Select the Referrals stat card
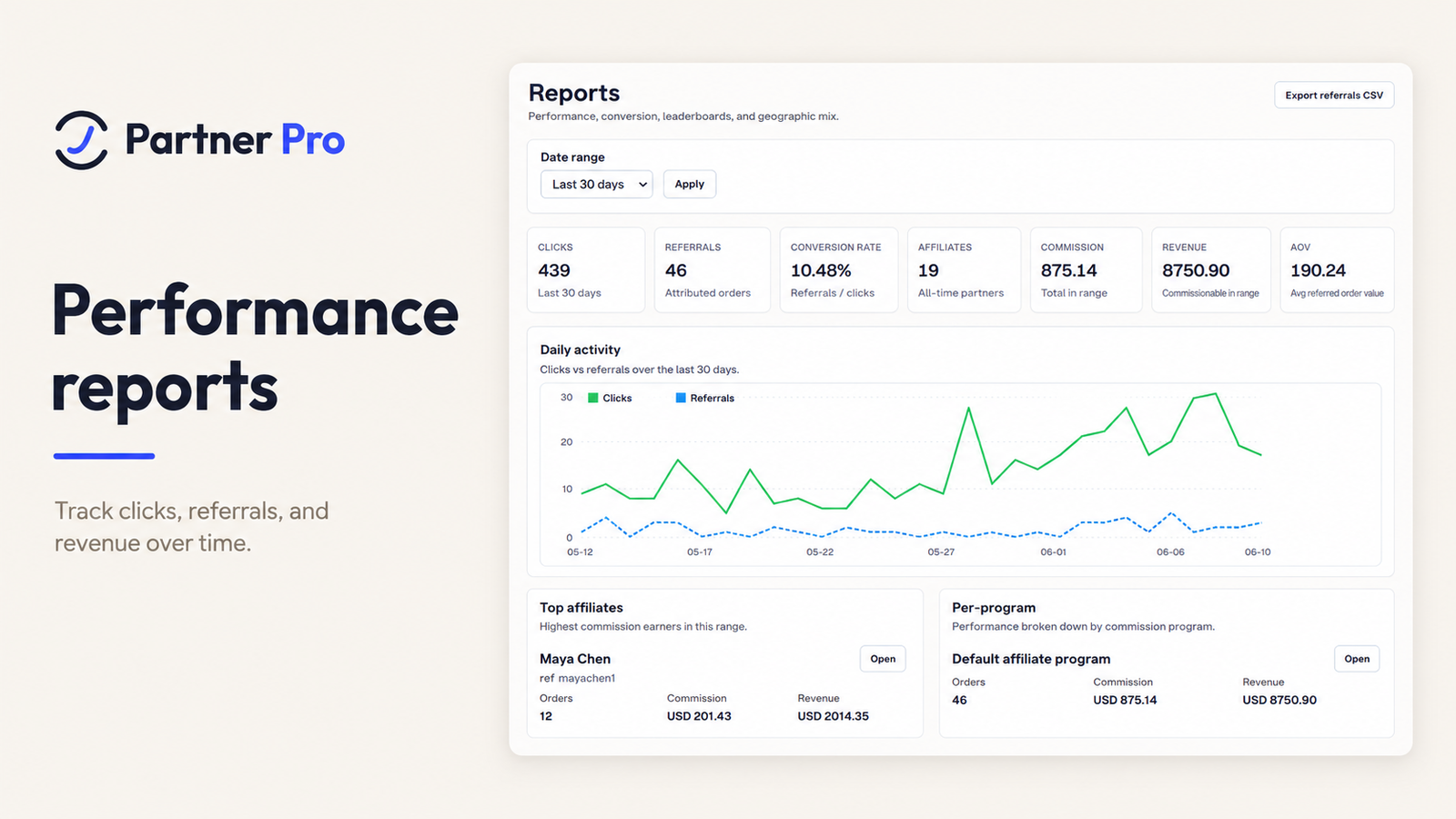1456x819 pixels. coord(713,270)
